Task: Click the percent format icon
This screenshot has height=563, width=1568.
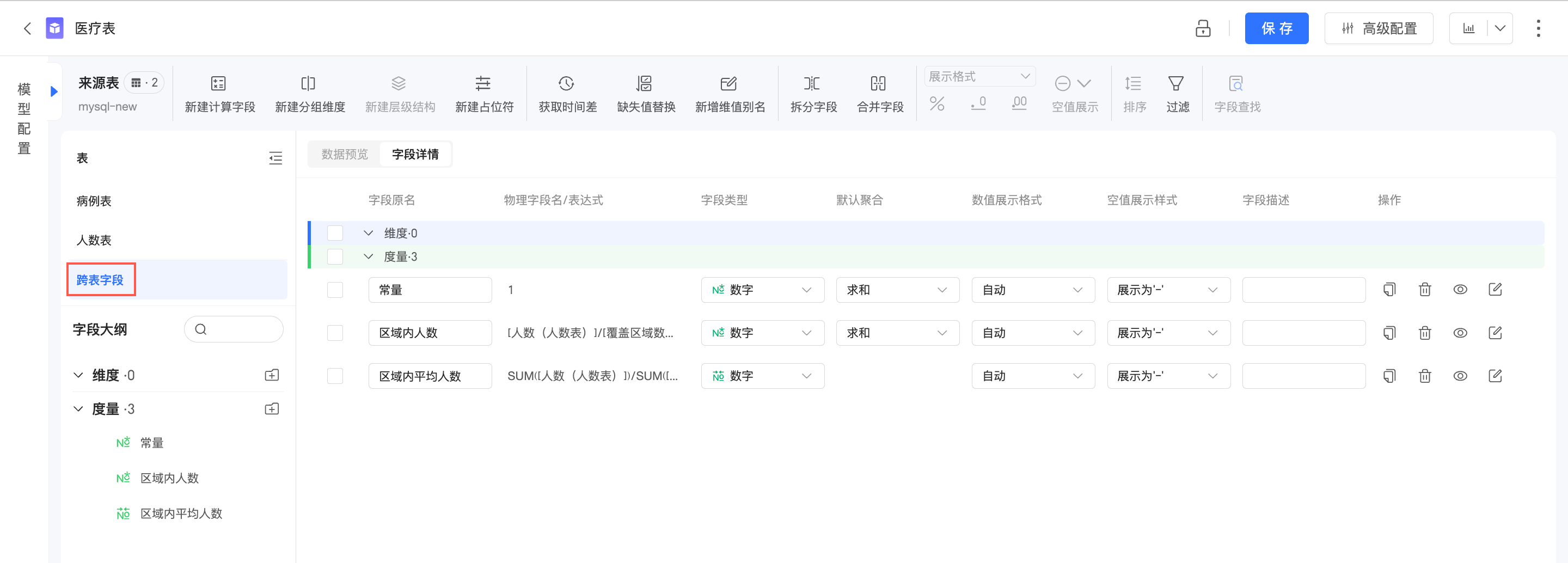Action: [x=937, y=103]
